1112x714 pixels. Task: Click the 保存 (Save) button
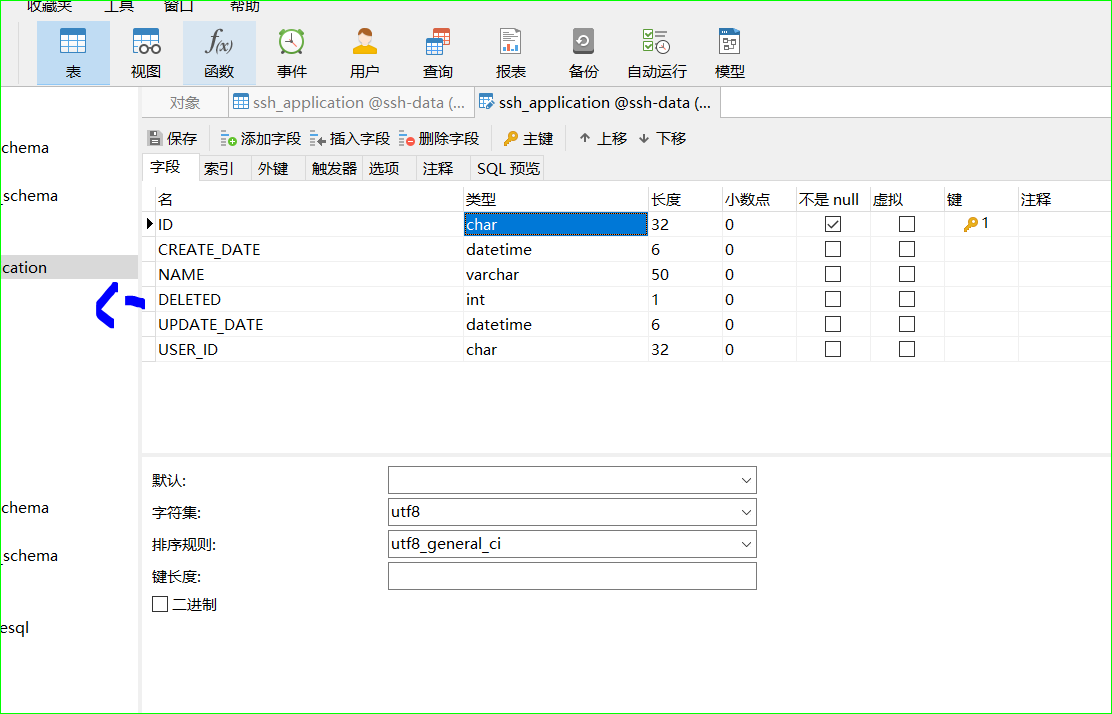click(172, 138)
